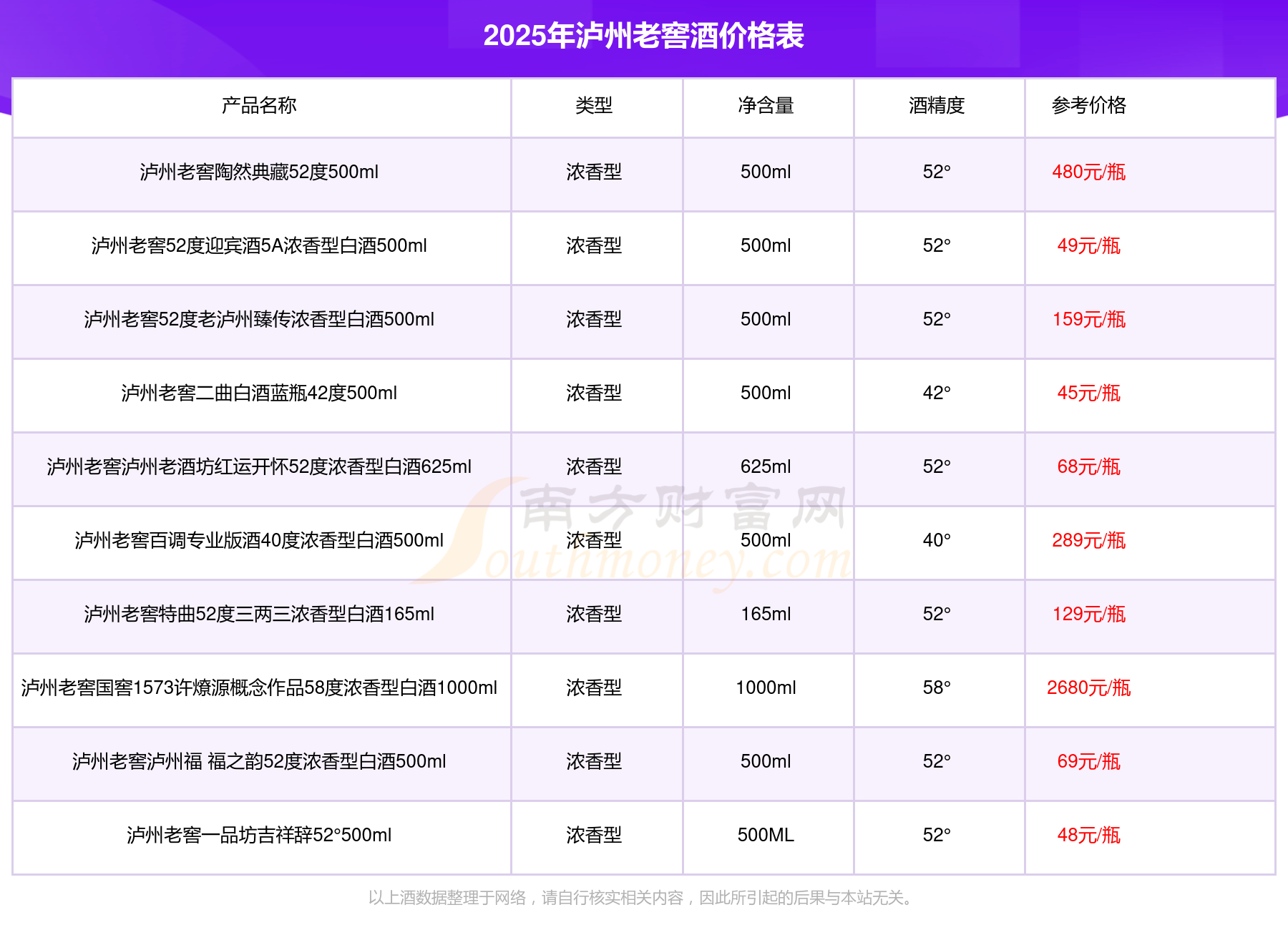Select product 泸州老窖二曲白酒蓝瓶42度500ml

coord(259,393)
